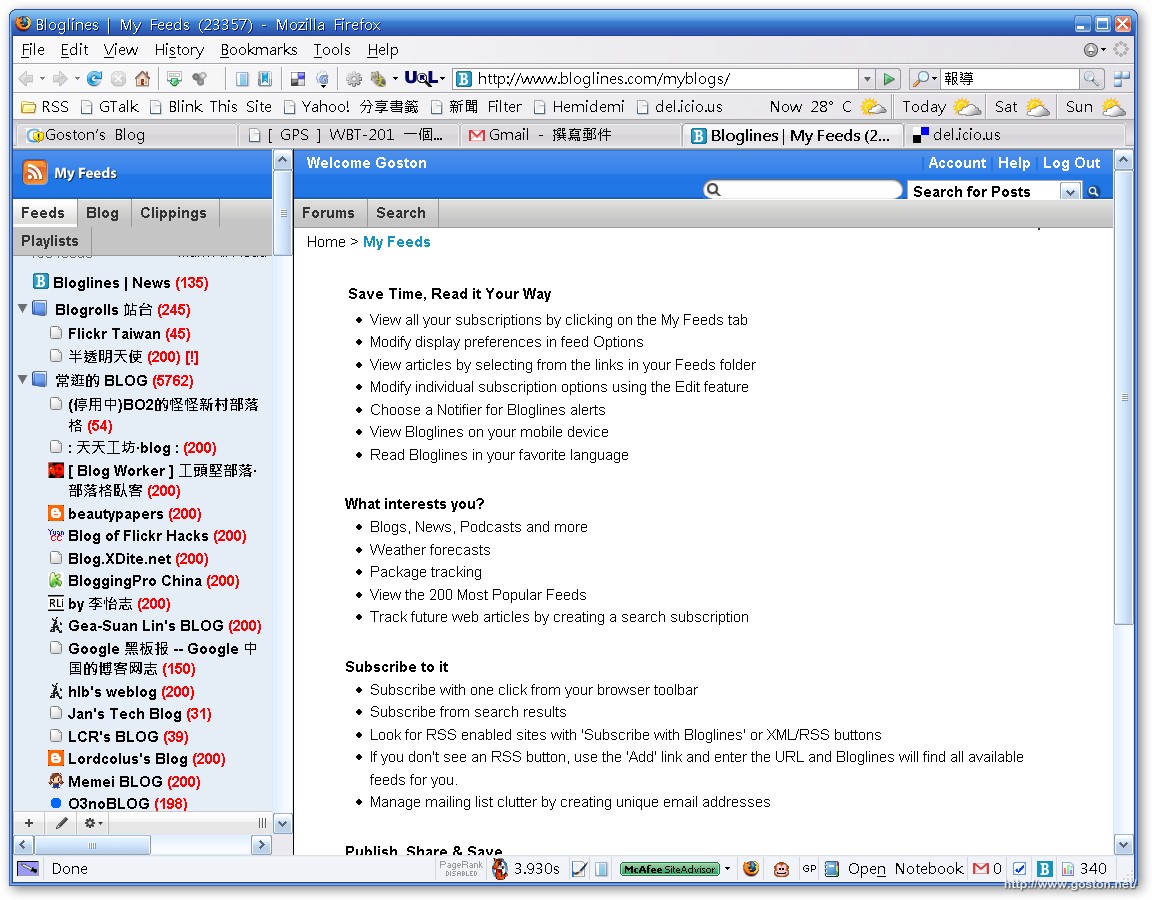This screenshot has width=1152, height=900.
Task: Open the Back button history dropdown
Action: tap(42, 79)
